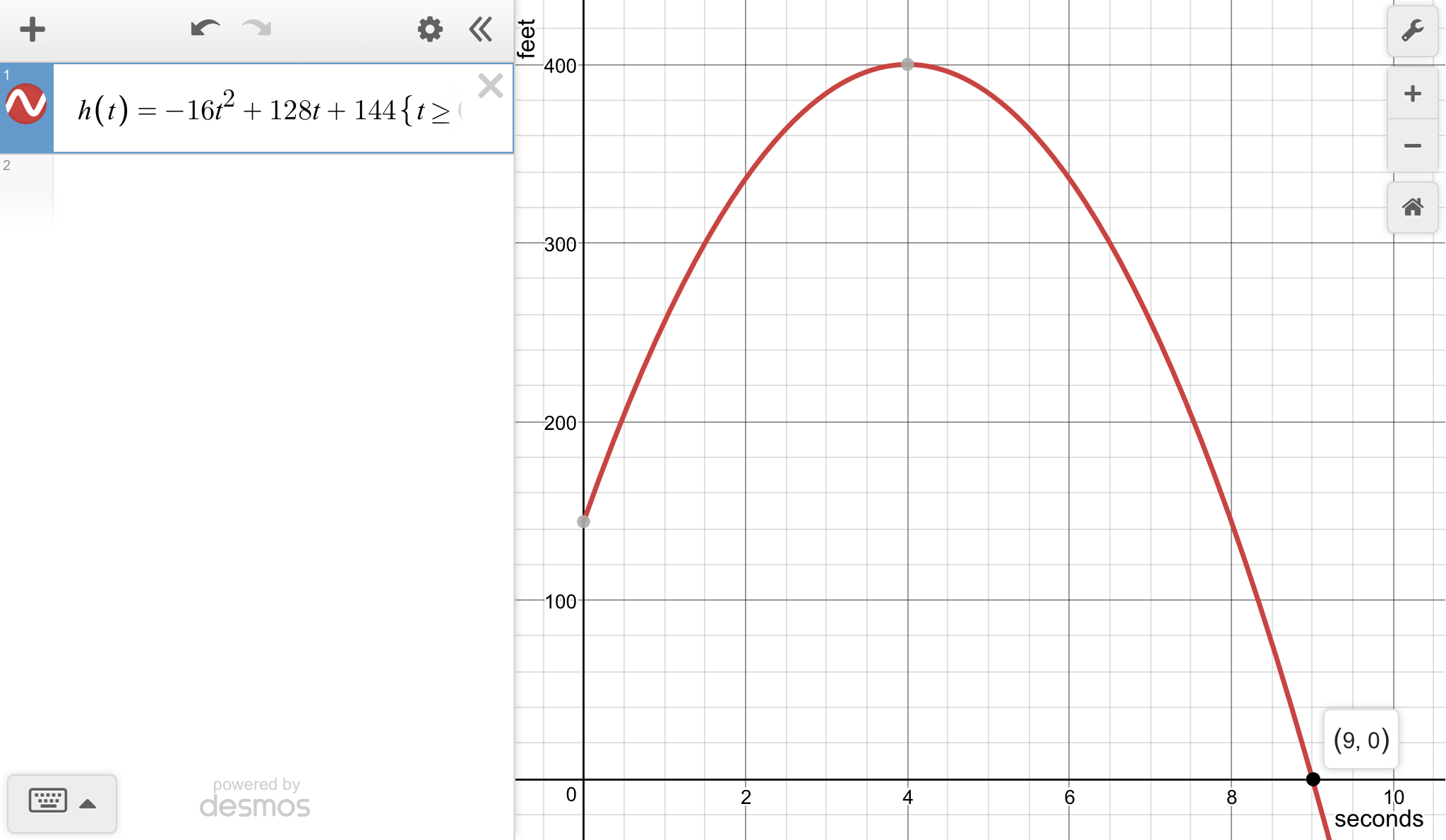Click the Add Item plus button

(x=32, y=30)
